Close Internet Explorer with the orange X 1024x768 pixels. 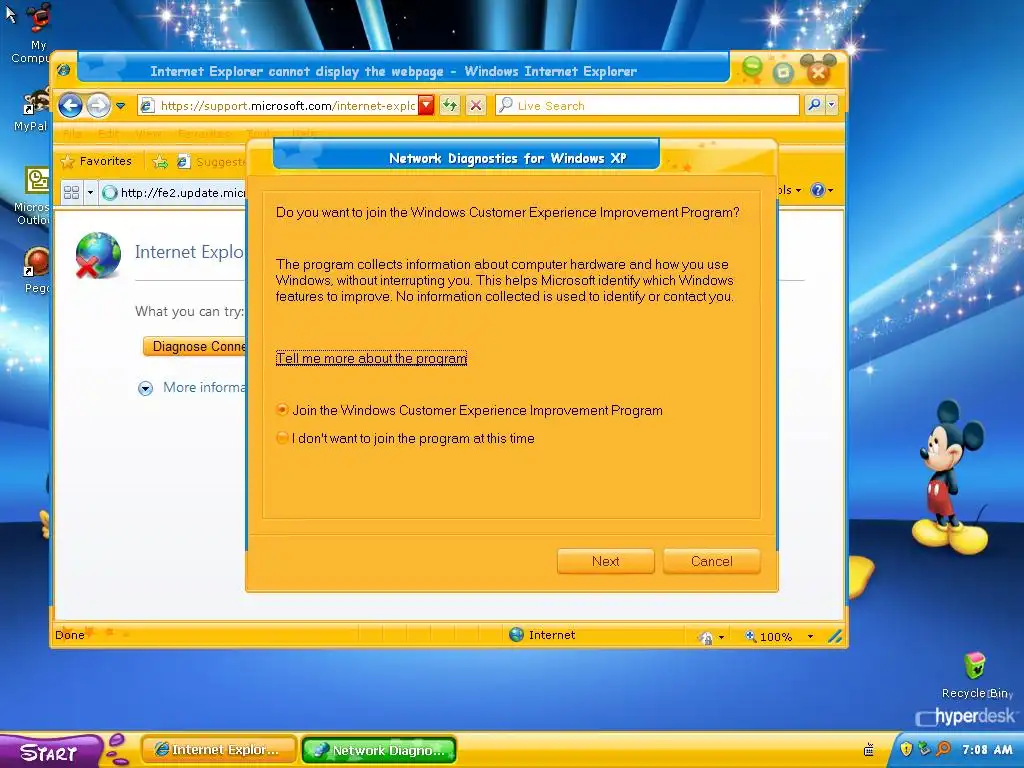(818, 73)
